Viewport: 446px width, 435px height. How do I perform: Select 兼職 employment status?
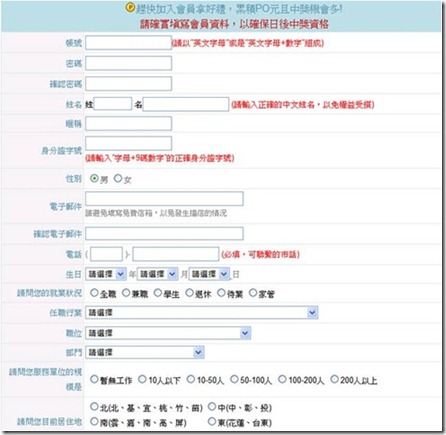pos(126,293)
